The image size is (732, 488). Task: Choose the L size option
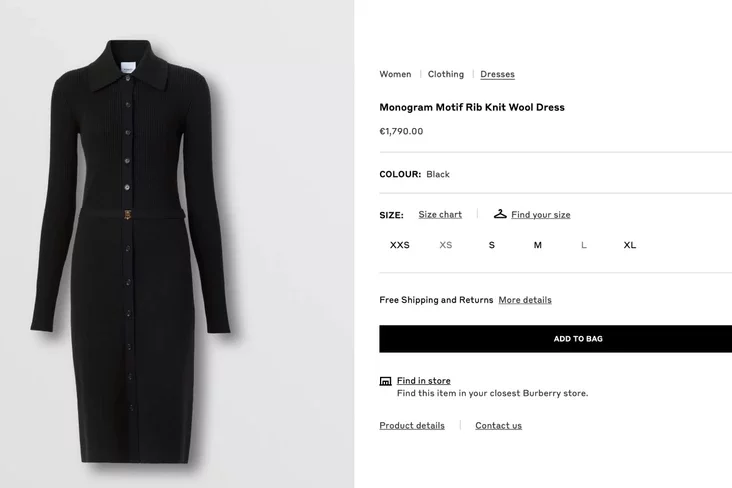[584, 245]
